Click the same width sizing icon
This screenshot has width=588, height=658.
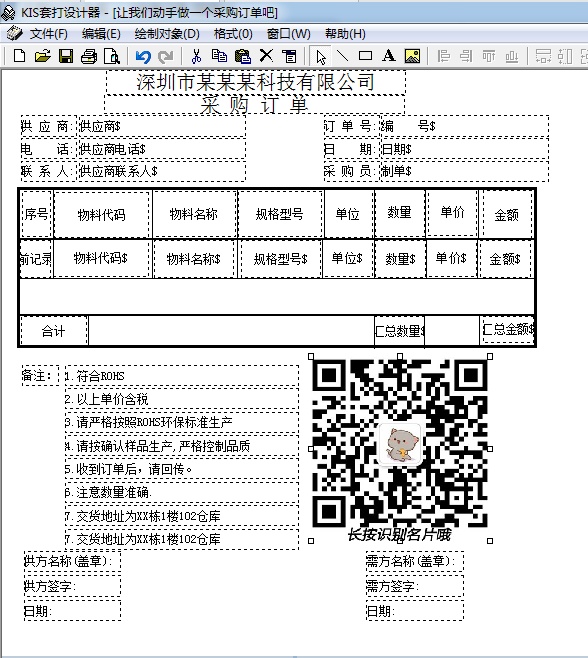(543, 55)
